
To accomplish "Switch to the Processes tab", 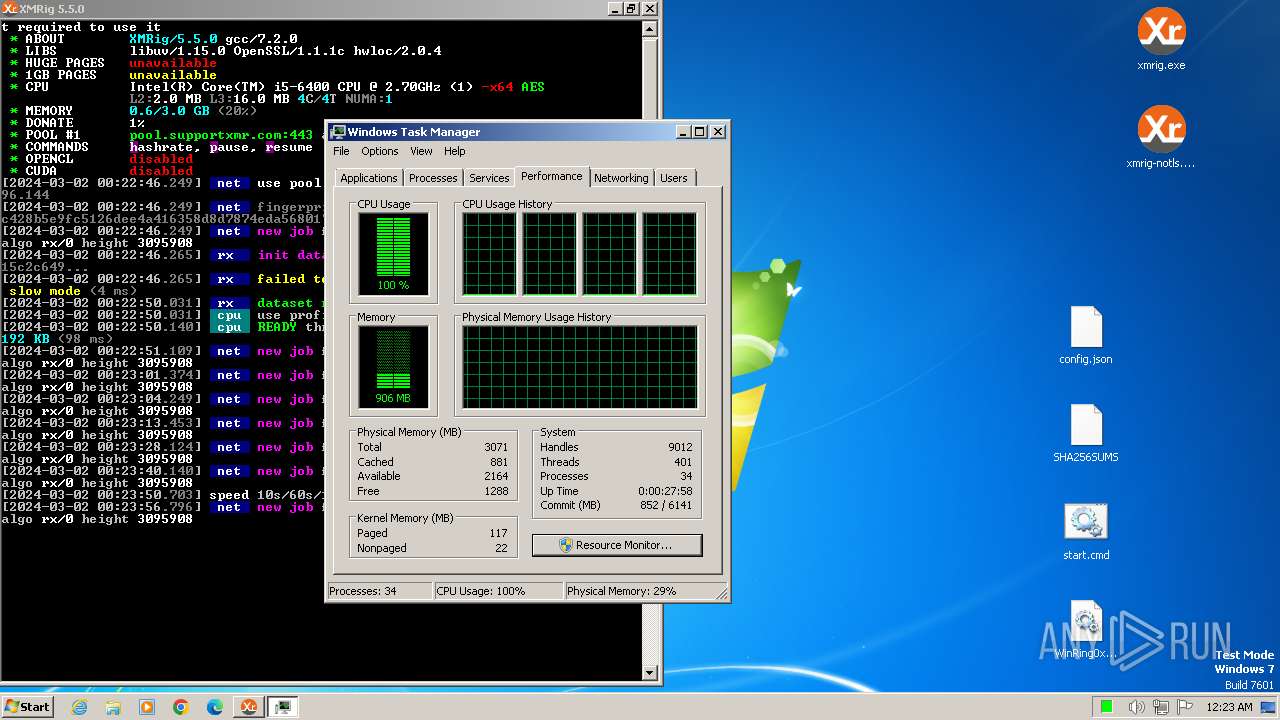I will [433, 178].
